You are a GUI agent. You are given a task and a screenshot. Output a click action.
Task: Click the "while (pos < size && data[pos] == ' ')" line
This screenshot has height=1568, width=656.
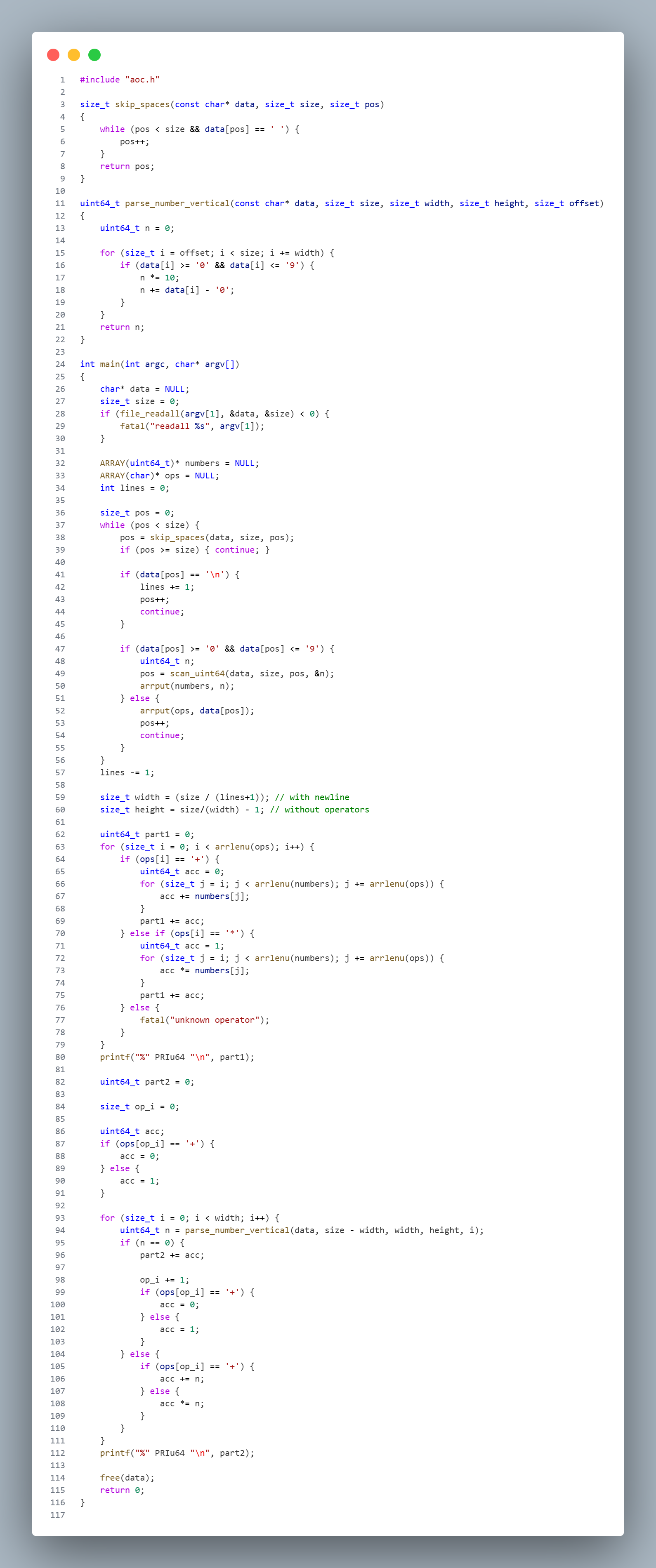coord(200,129)
